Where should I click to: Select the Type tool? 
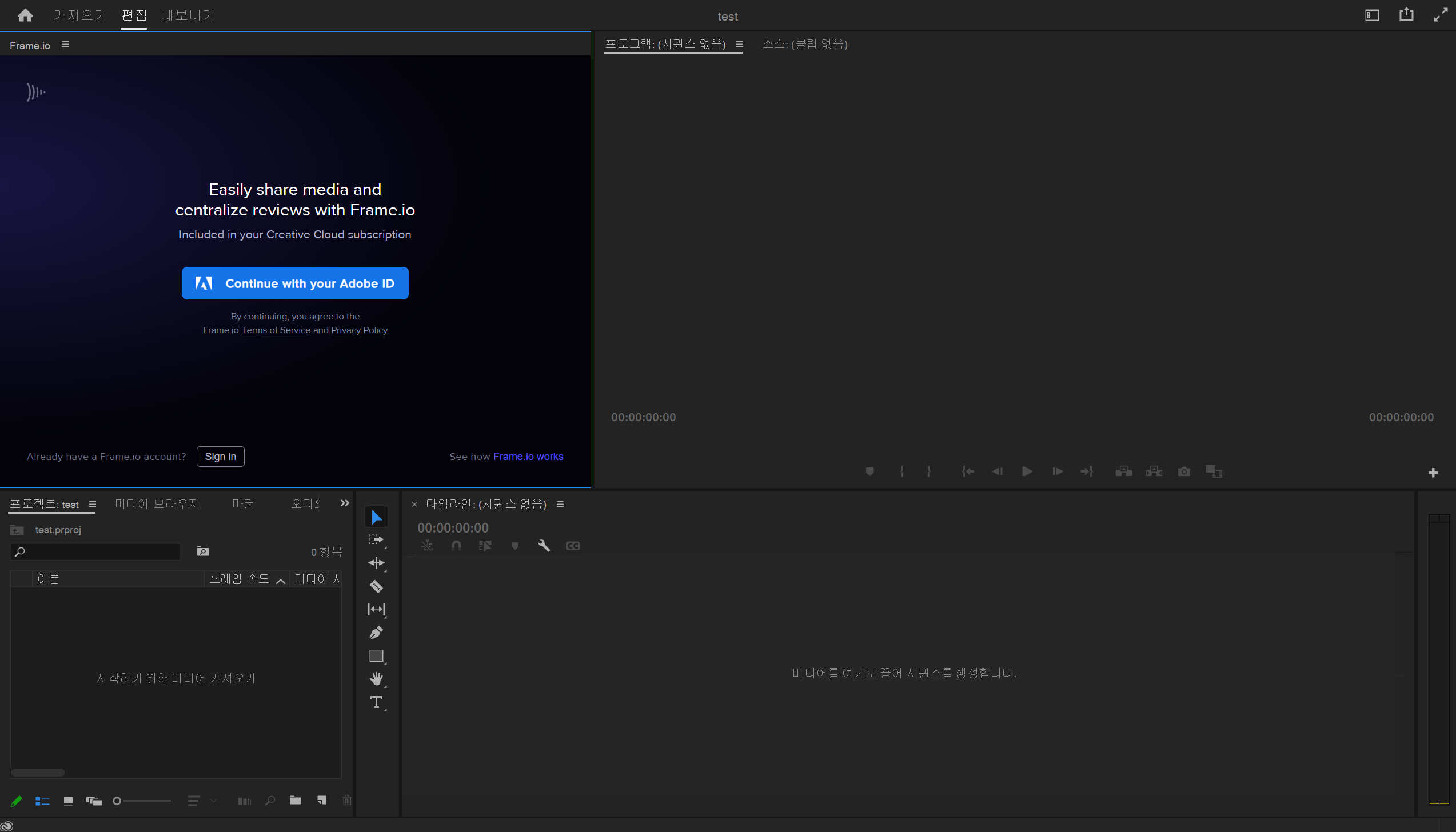tap(376, 702)
